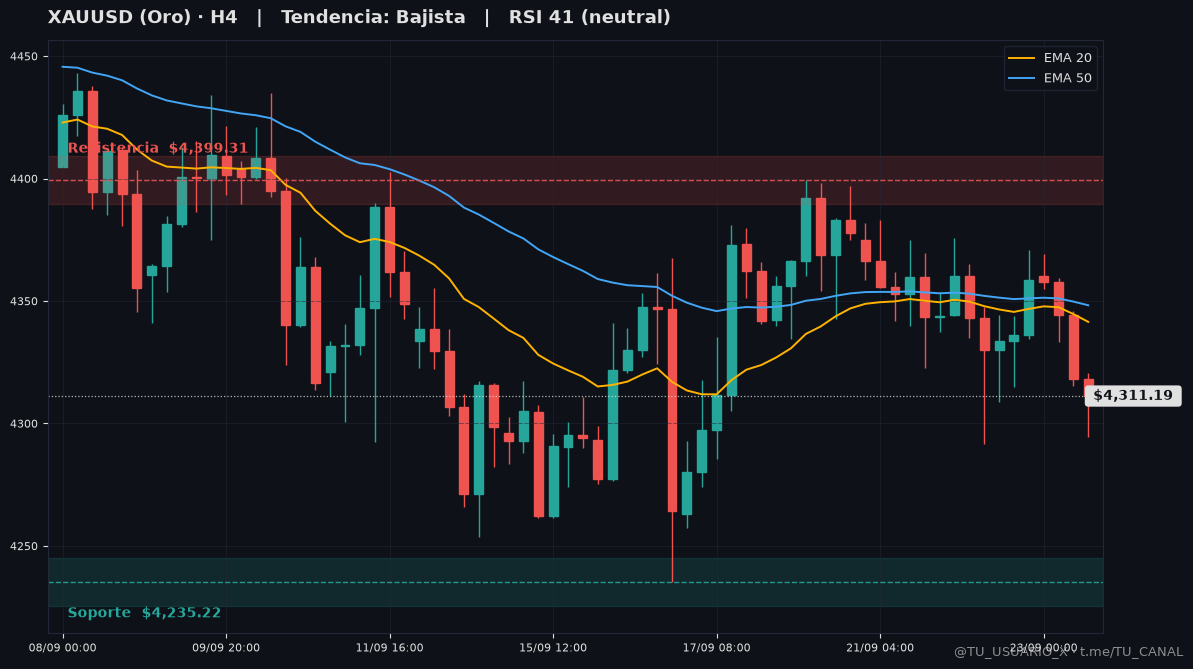The width and height of the screenshot is (1193, 669).
Task: Click the current price tag '$4,311.19'
Action: 1133,396
